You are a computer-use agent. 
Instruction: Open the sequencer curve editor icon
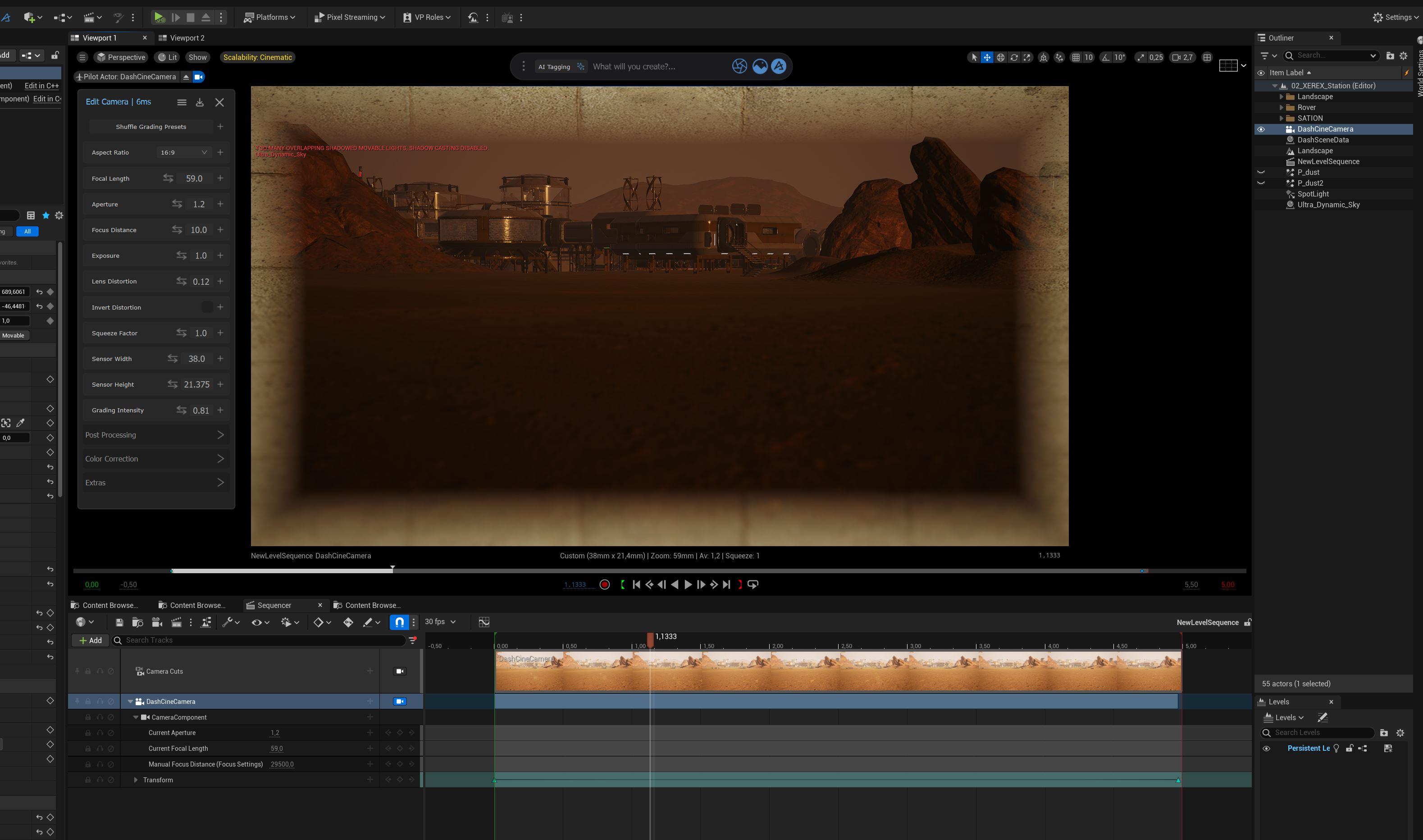tap(484, 622)
